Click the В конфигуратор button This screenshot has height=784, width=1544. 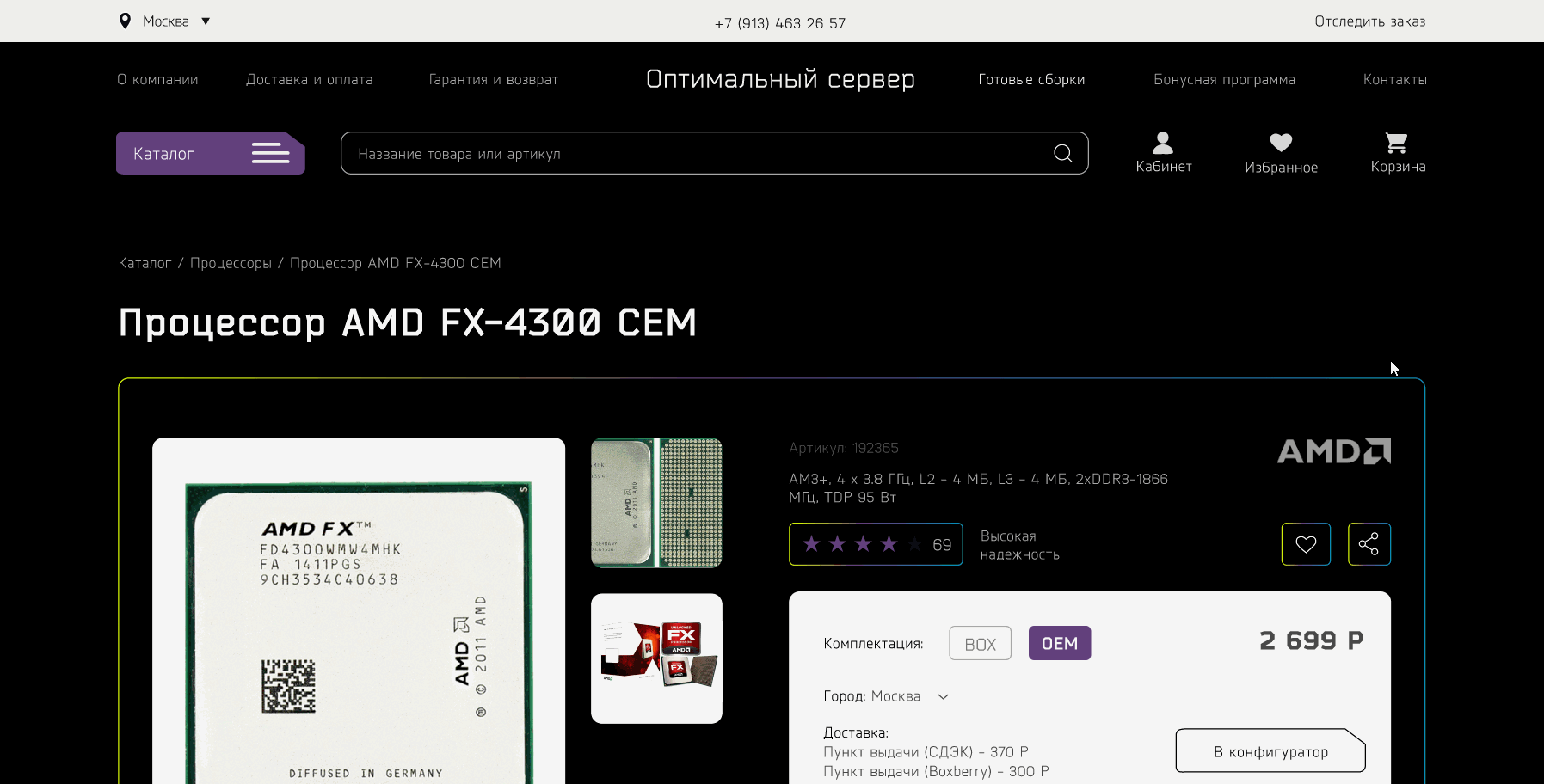[x=1270, y=750]
